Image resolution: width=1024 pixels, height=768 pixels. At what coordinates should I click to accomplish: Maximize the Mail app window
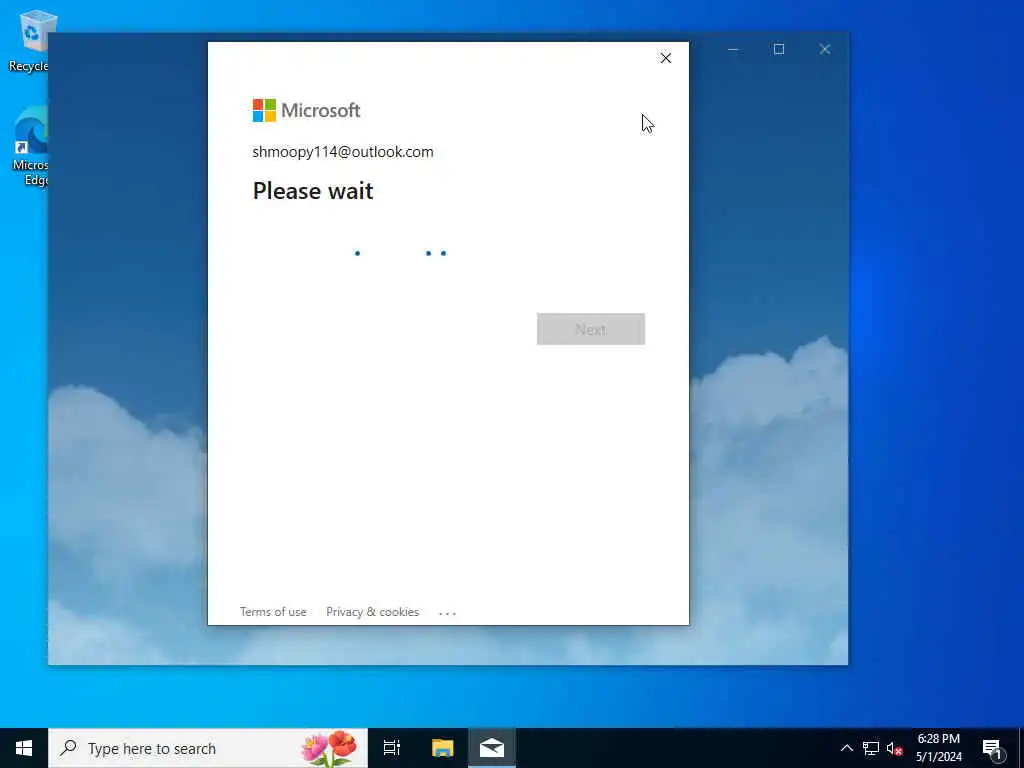click(778, 50)
